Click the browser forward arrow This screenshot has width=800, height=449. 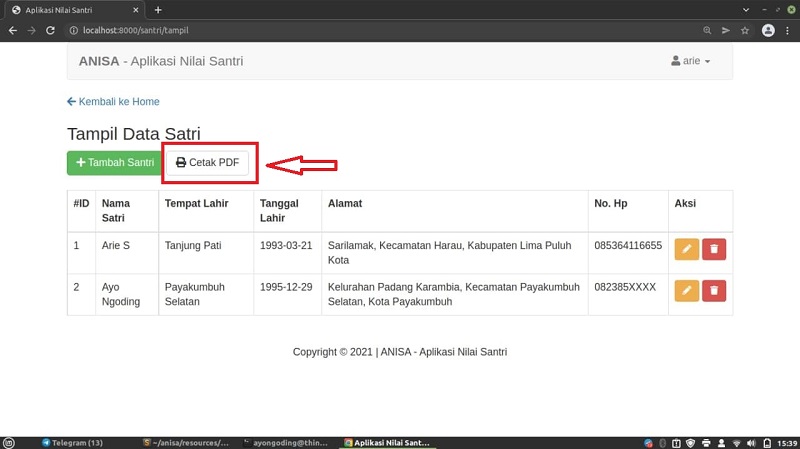tap(32, 31)
